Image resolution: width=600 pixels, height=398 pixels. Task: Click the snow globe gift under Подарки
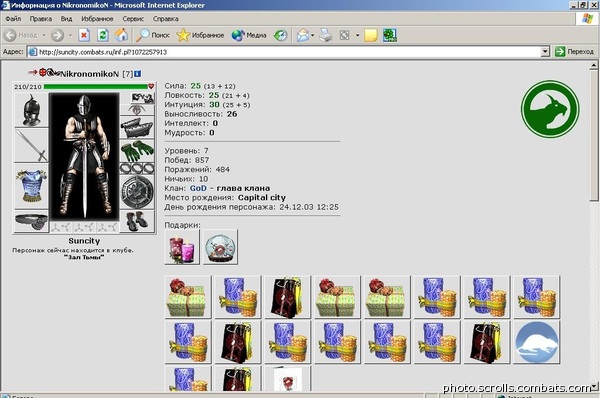[220, 247]
